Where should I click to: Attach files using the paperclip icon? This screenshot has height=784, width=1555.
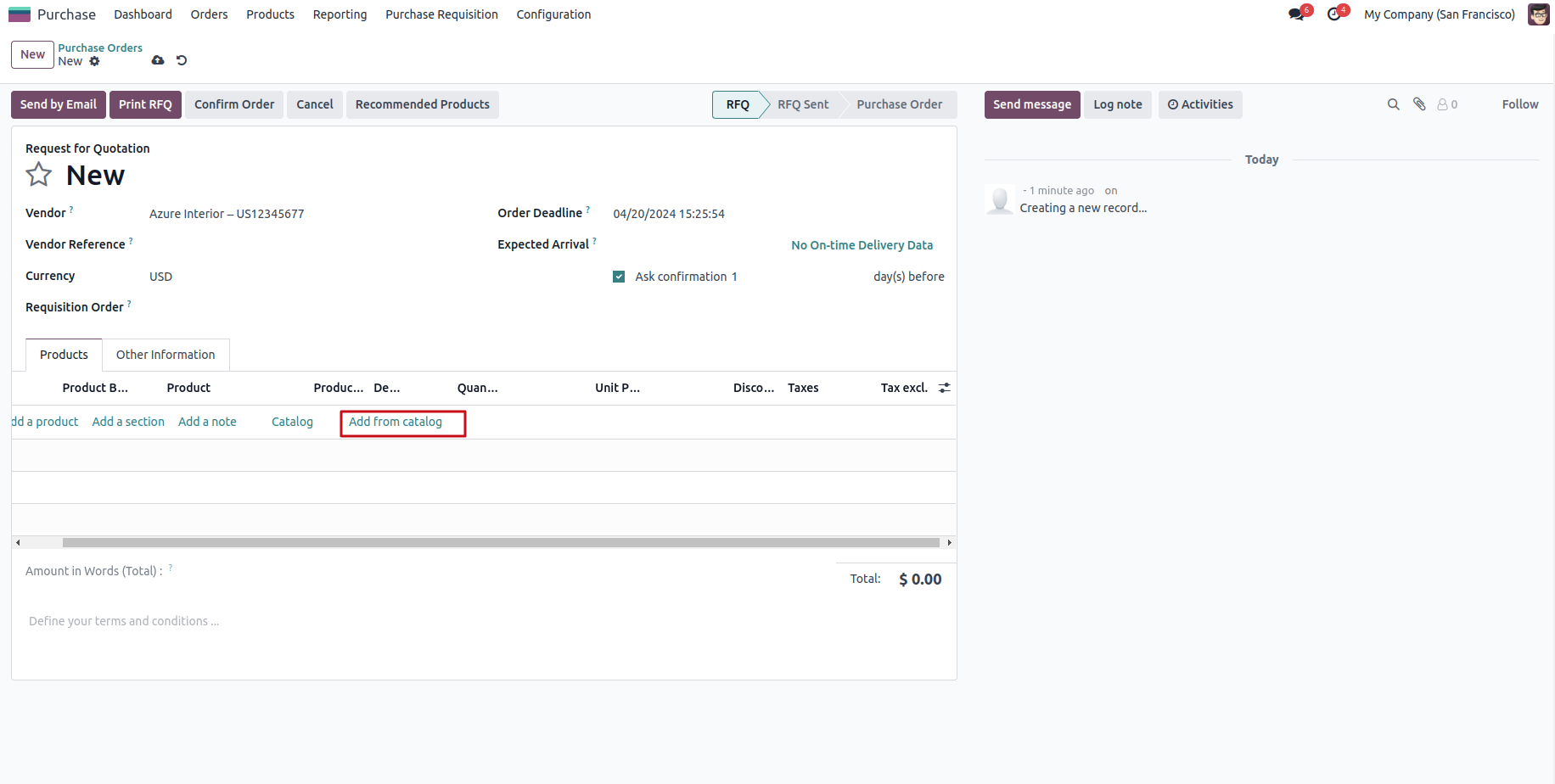tap(1419, 104)
